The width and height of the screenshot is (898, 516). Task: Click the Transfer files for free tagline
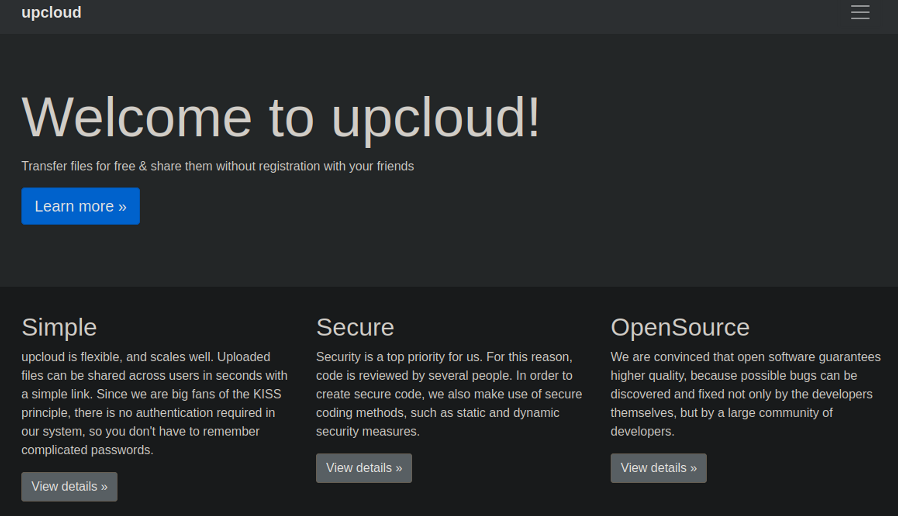[217, 166]
